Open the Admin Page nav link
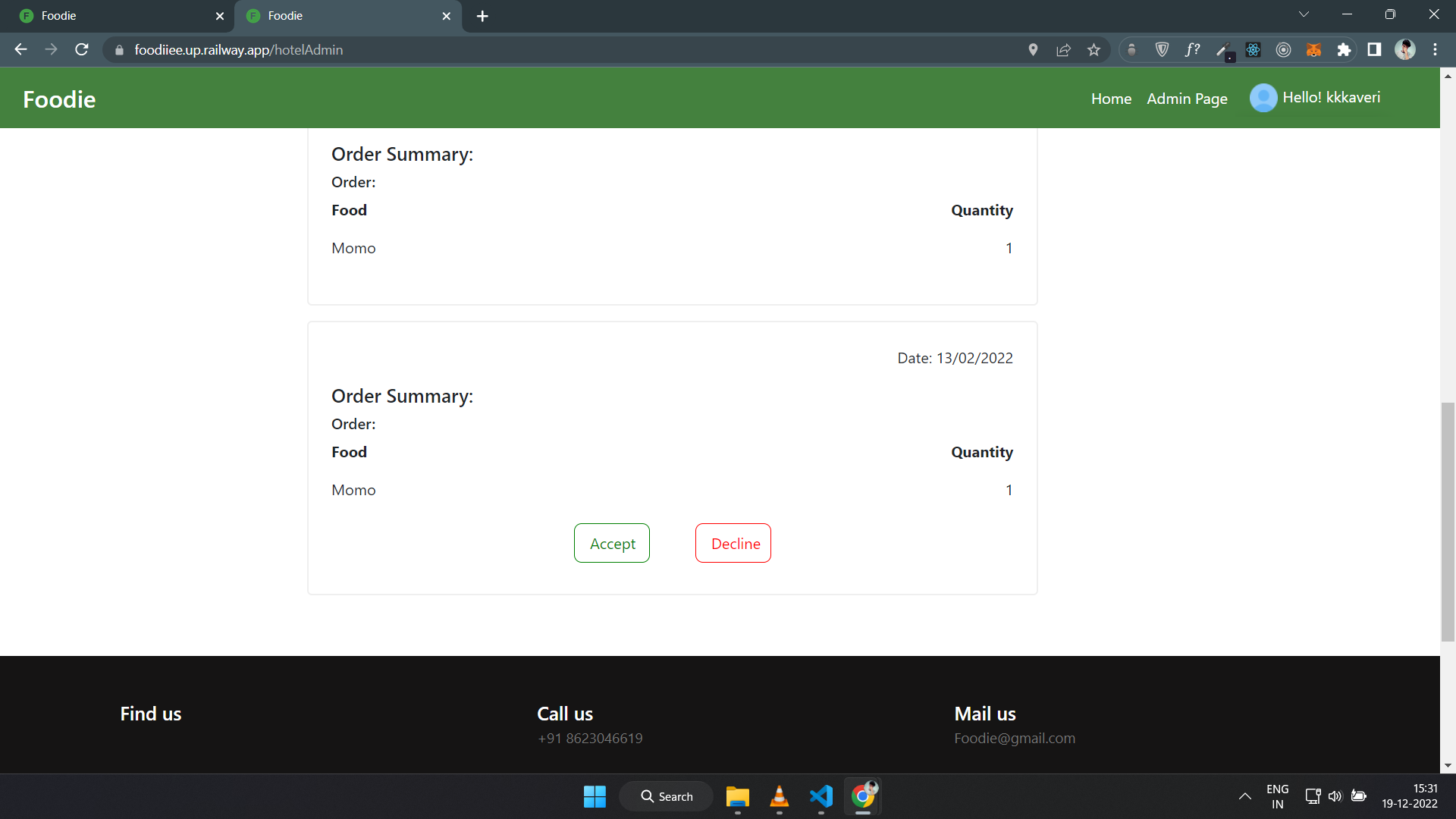 click(1187, 99)
